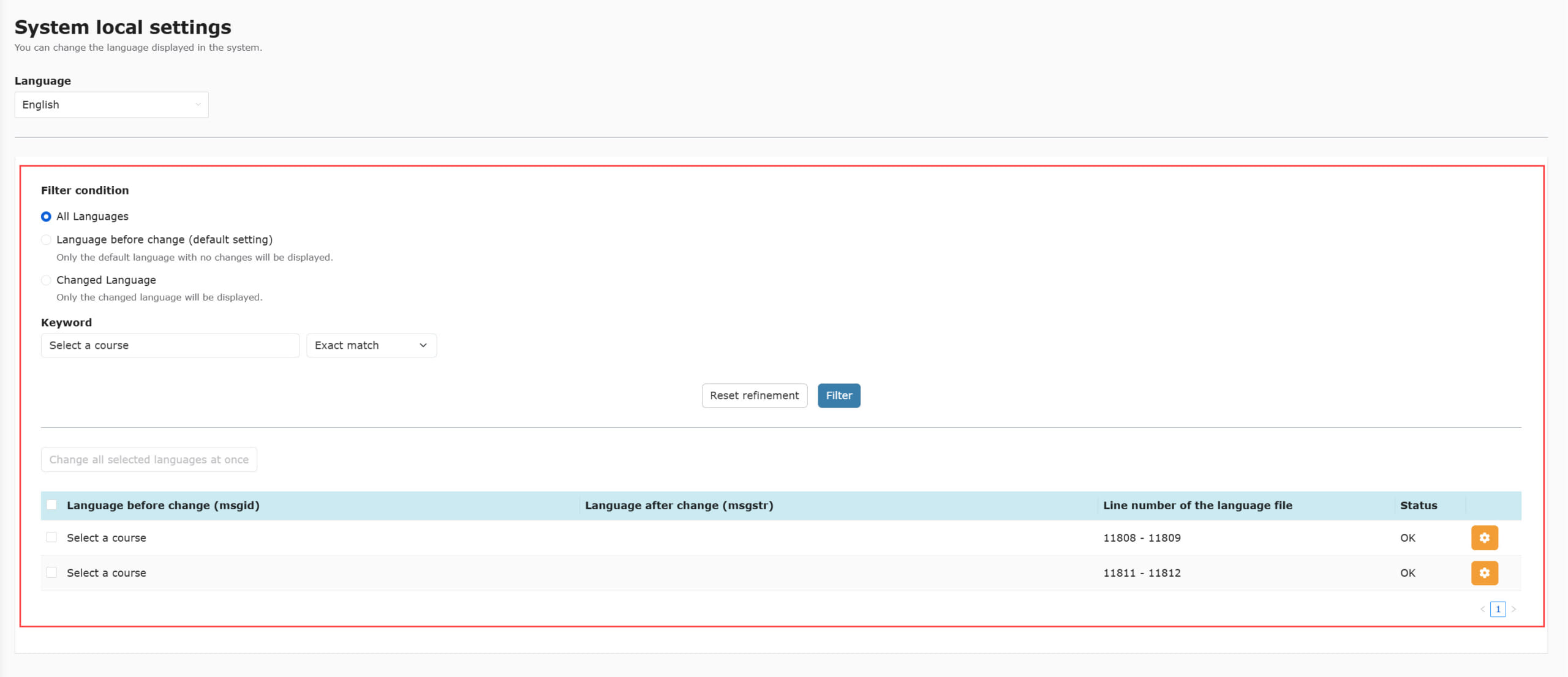Click the Status column header

coord(1418,506)
